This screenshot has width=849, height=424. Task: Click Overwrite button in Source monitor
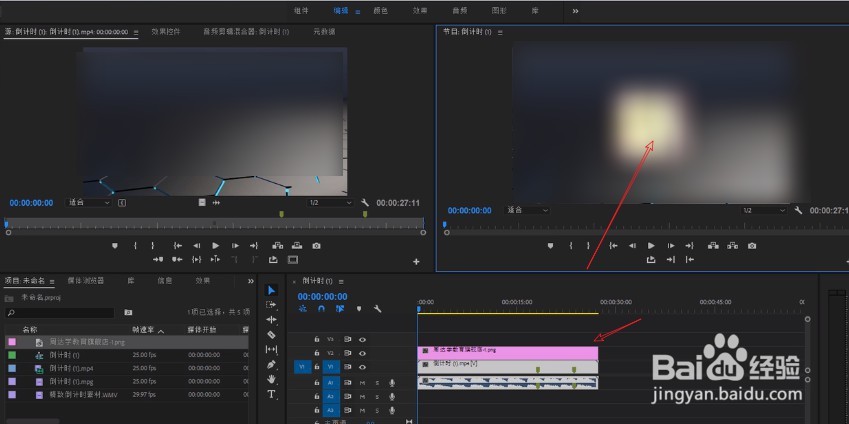(297, 246)
